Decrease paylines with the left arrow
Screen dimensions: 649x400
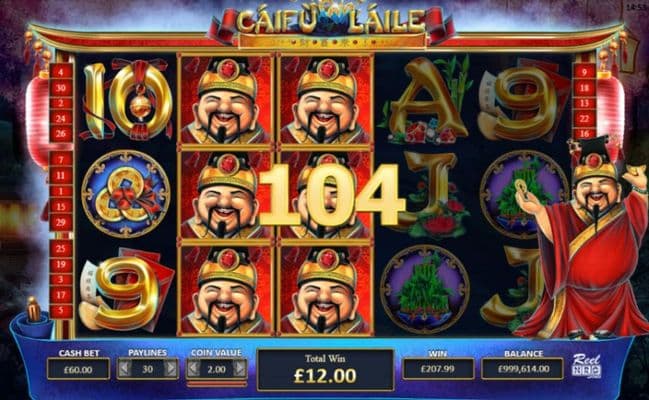coord(125,368)
